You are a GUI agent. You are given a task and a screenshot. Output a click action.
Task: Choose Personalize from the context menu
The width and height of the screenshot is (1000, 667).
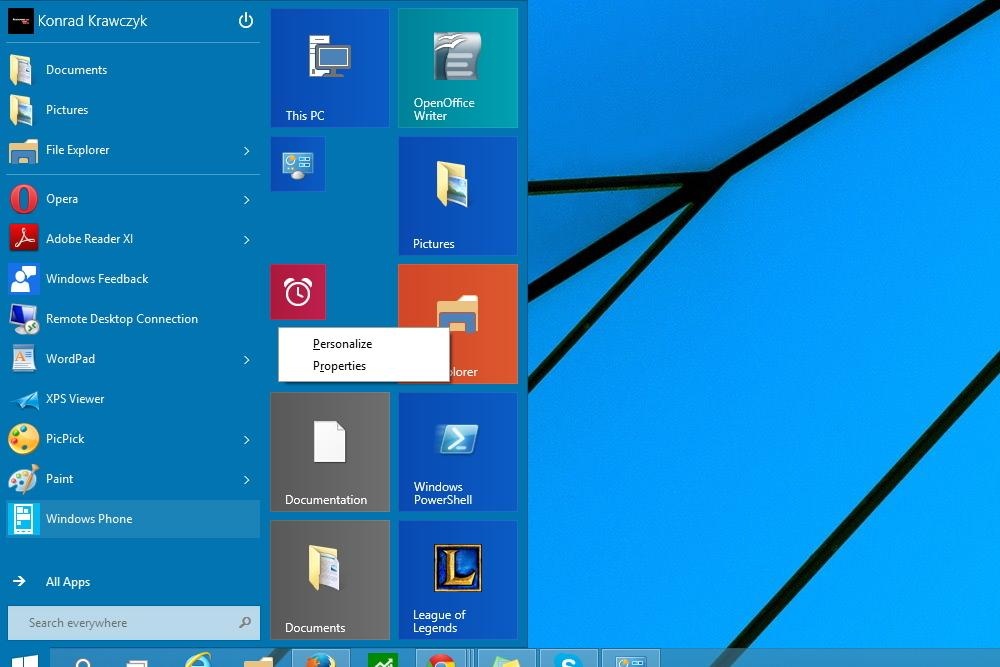click(364, 344)
